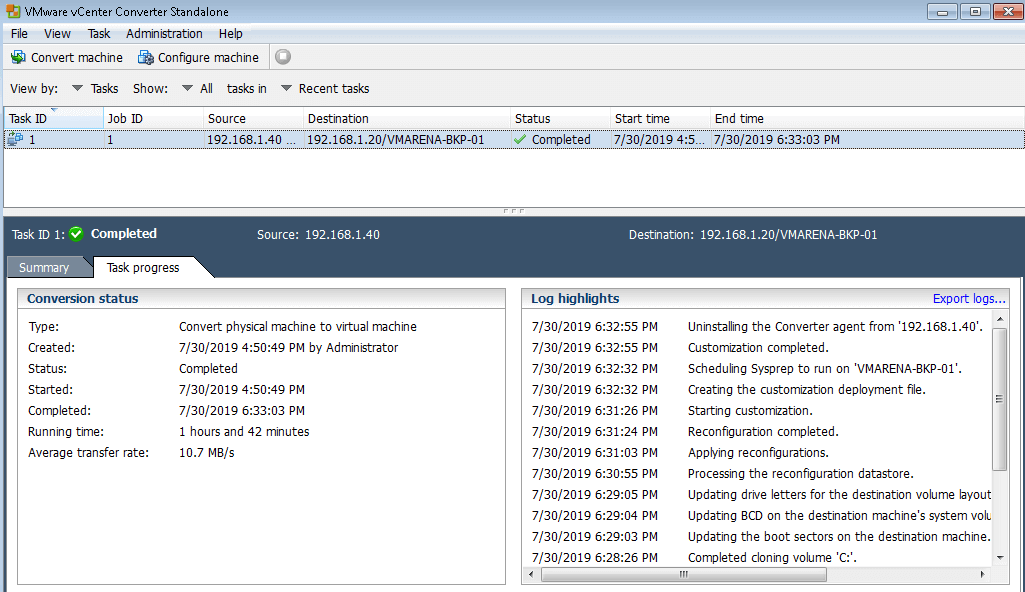Select the Task progress tab

click(x=143, y=267)
